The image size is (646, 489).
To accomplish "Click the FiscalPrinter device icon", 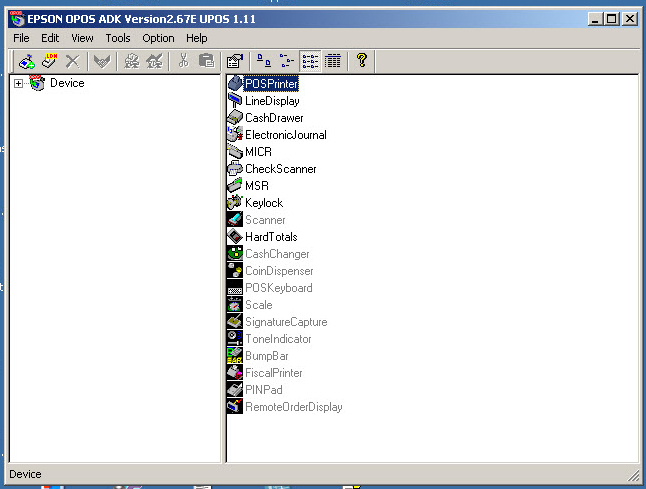I will (x=235, y=372).
